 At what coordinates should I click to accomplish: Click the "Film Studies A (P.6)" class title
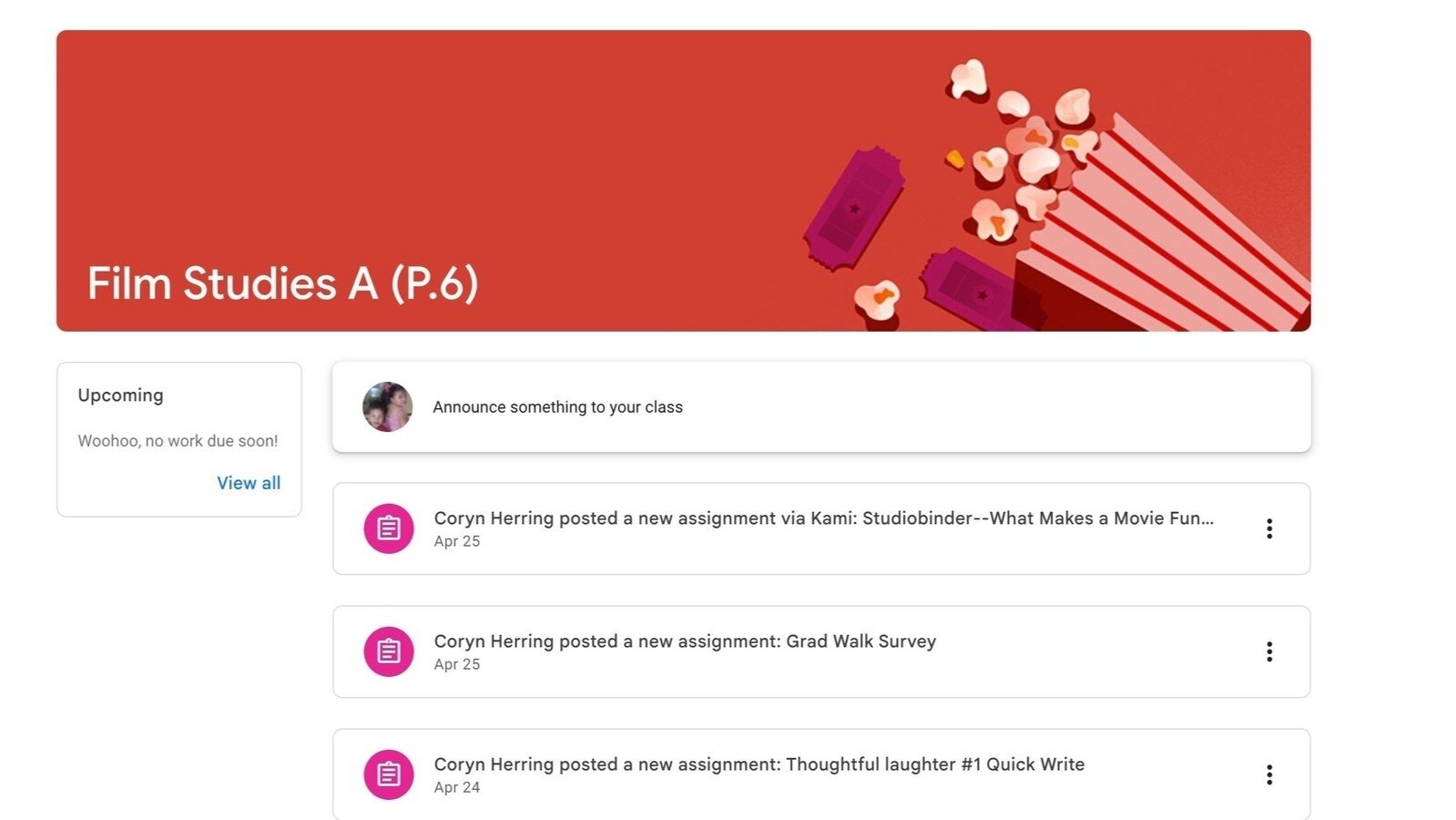[x=282, y=283]
